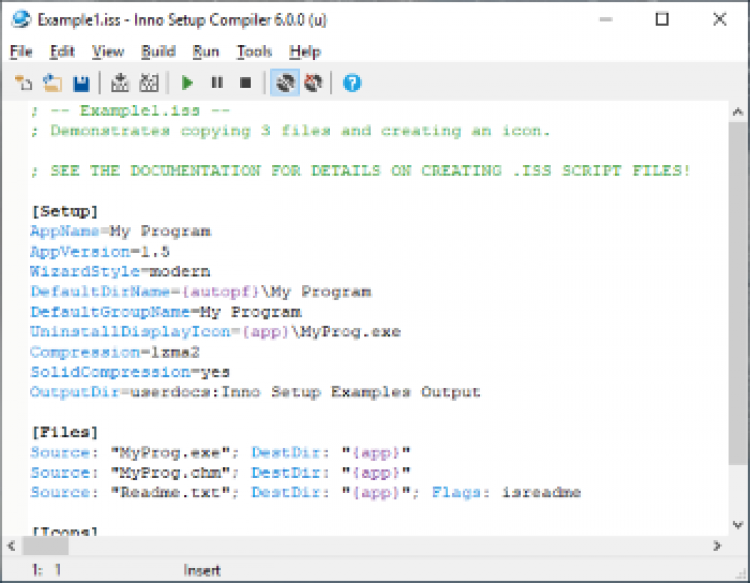Open the Run menu
This screenshot has width=750, height=583.
(206, 51)
